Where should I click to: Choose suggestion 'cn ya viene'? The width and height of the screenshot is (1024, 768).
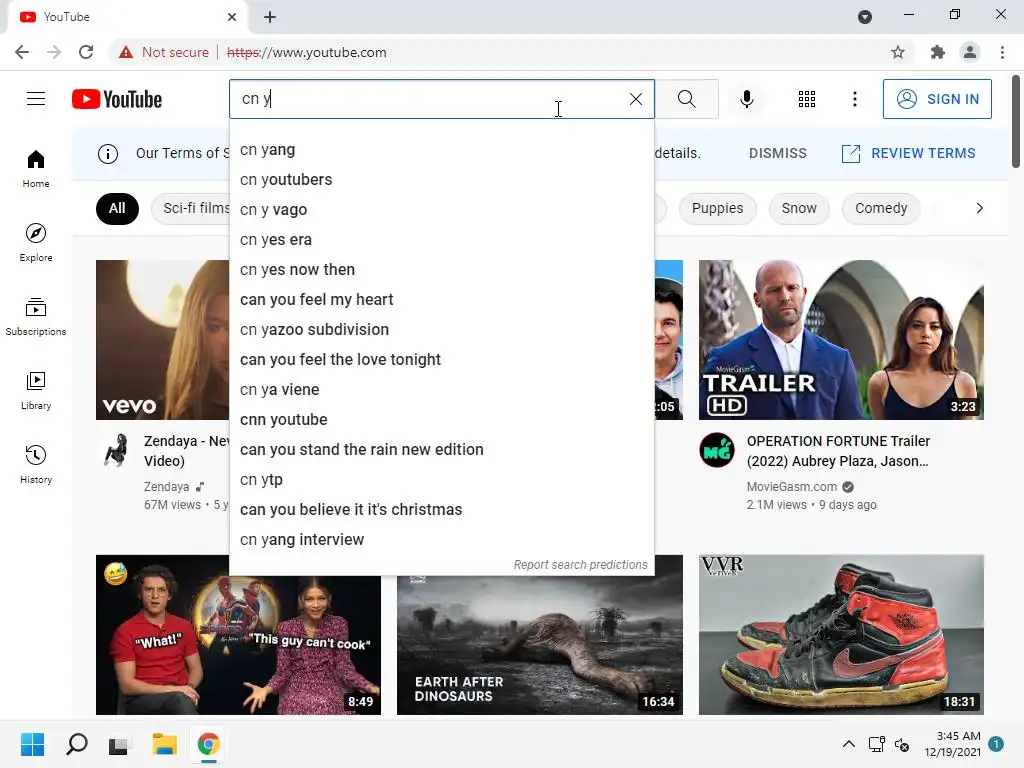pos(441,391)
